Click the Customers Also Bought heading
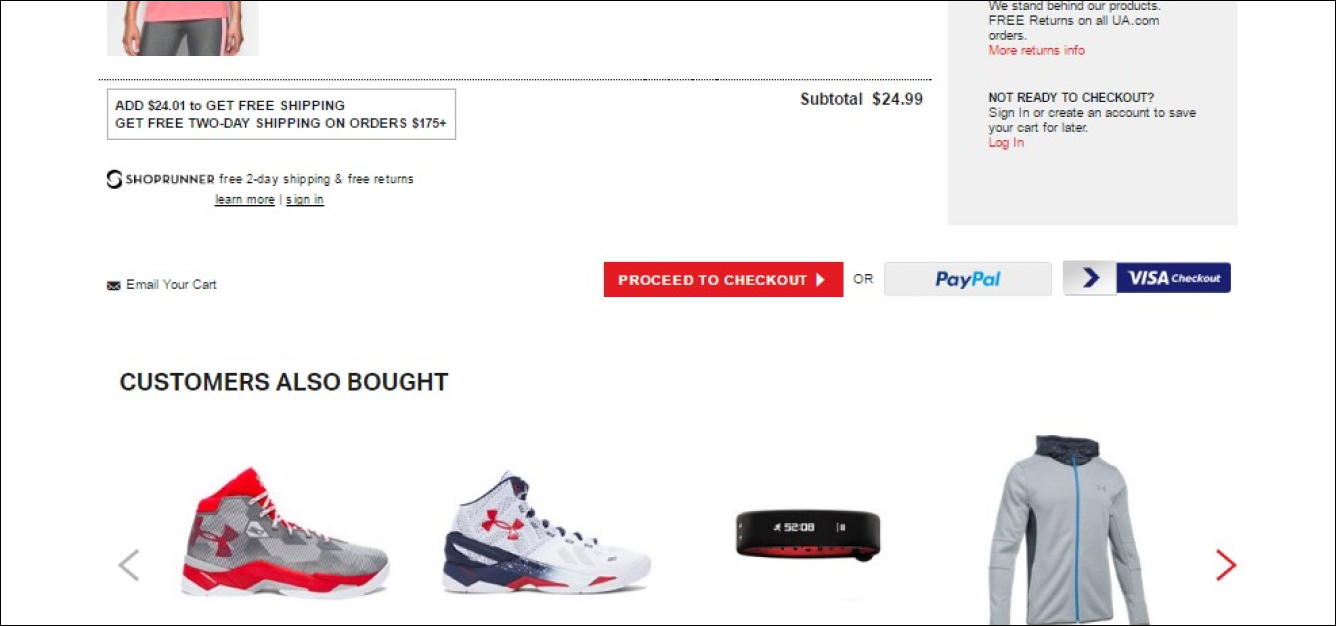 (x=284, y=382)
